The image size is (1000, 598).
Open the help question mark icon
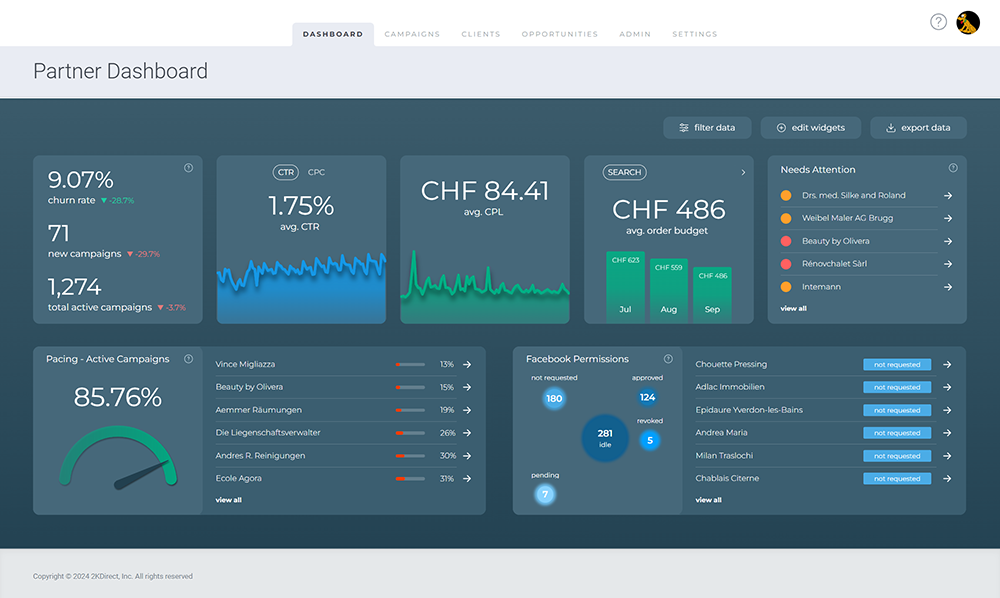(x=938, y=21)
